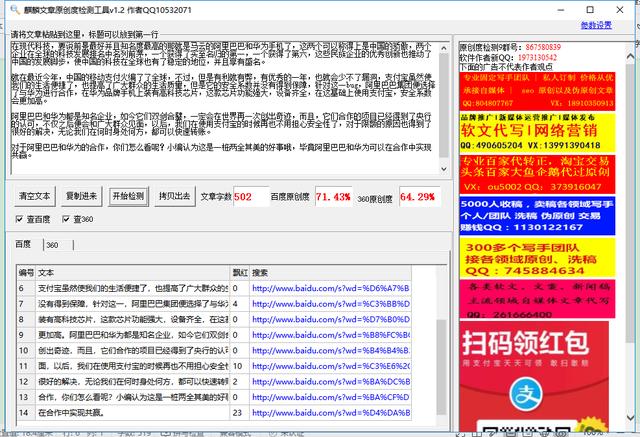
Task: Click the blue Alipay 支 logo icon
Action: [526, 395]
